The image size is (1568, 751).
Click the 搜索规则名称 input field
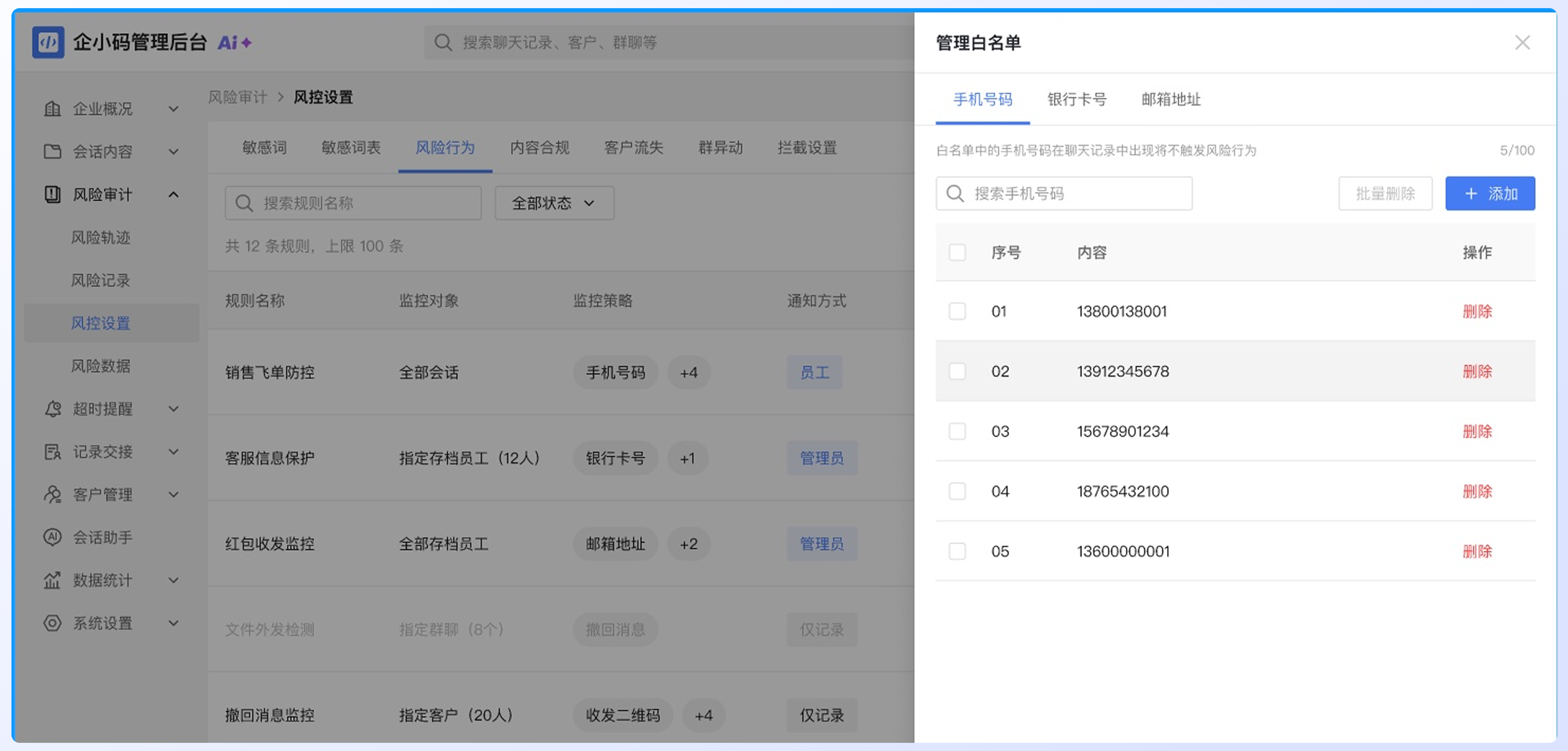click(352, 203)
